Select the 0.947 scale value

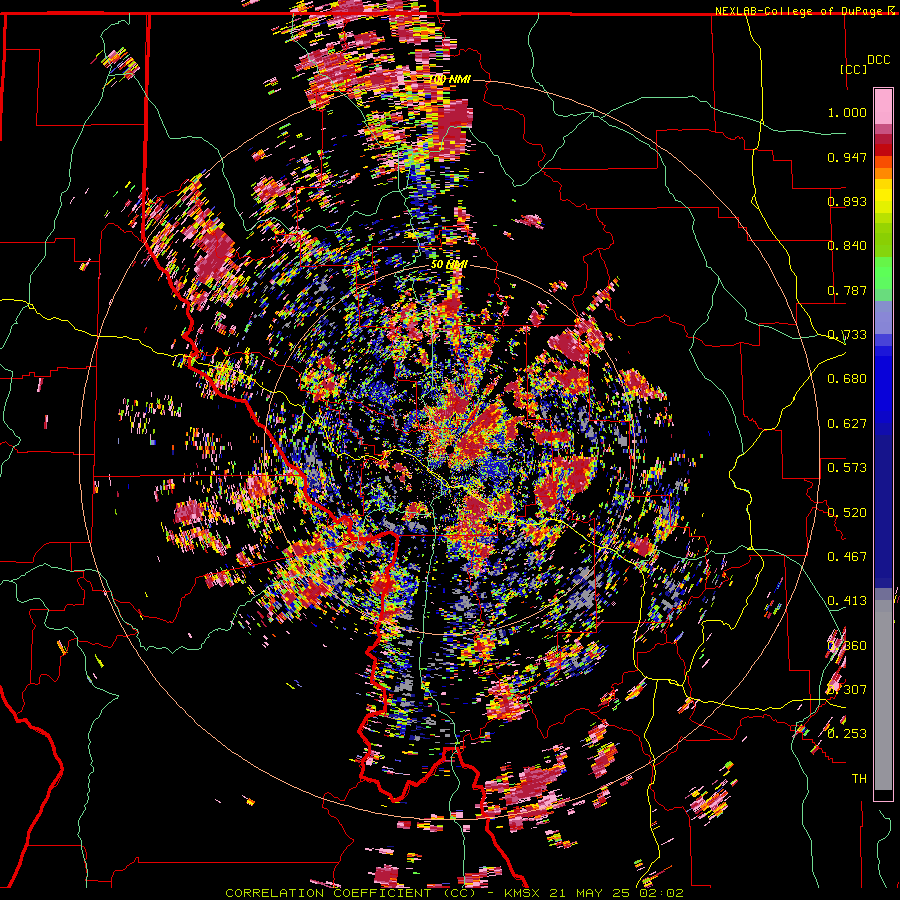click(x=847, y=157)
